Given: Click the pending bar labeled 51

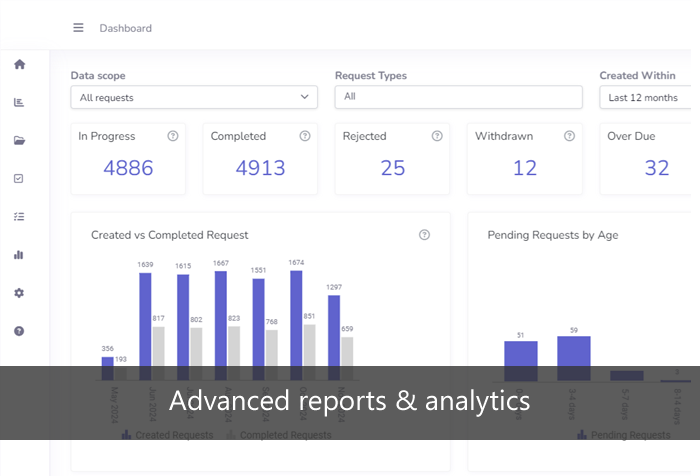Looking at the screenshot, I should 521,361.
